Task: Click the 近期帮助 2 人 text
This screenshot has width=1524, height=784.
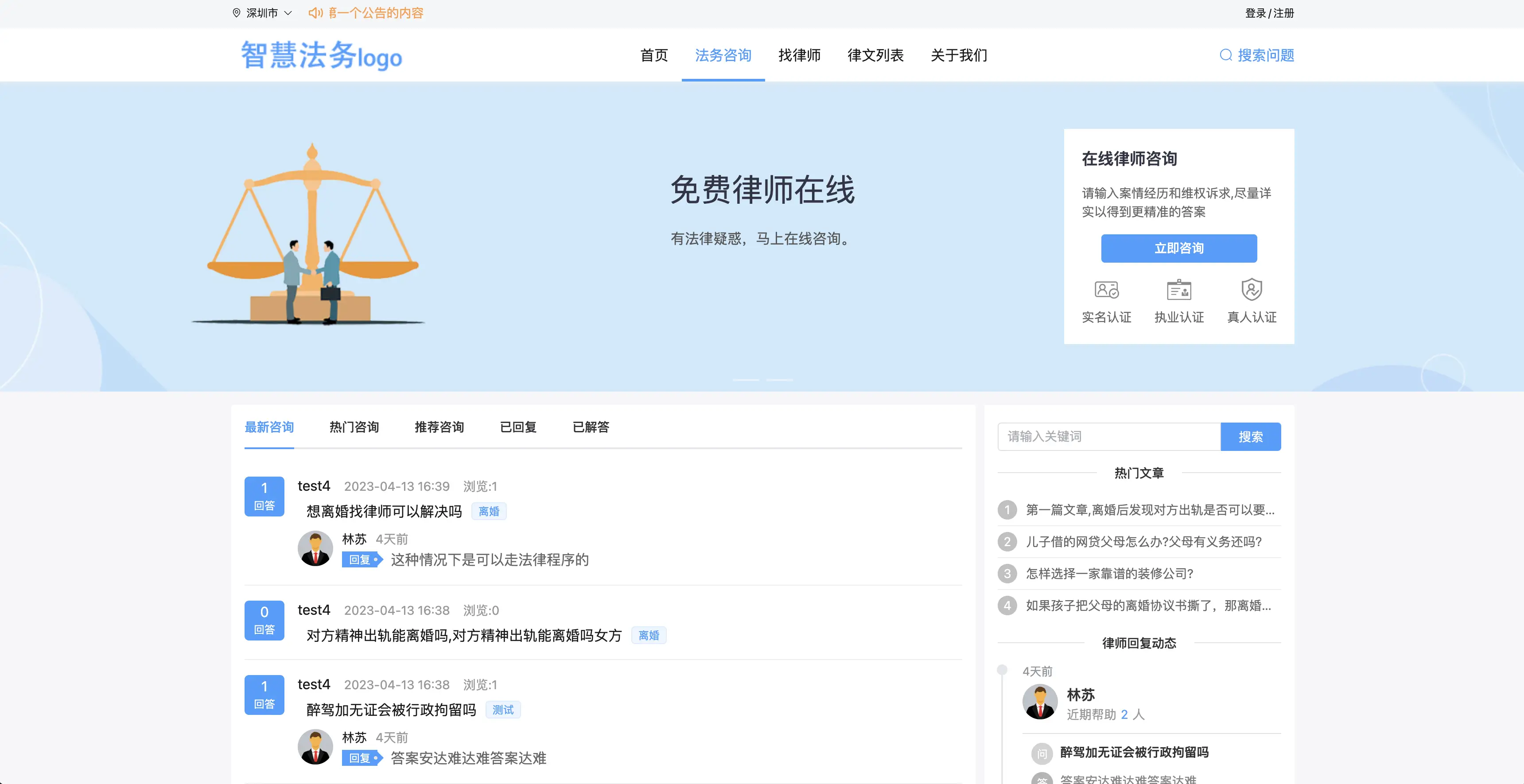Action: pos(1105,714)
